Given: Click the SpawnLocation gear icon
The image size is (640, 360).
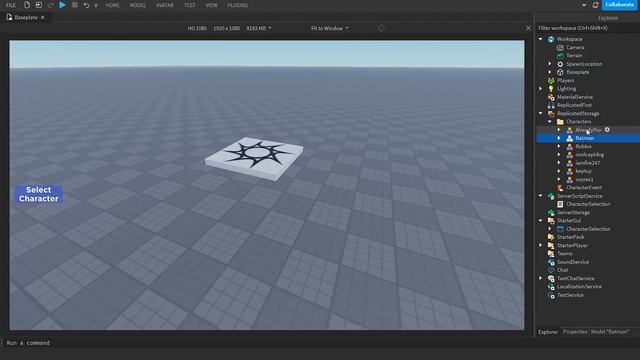Looking at the screenshot, I should pos(560,64).
